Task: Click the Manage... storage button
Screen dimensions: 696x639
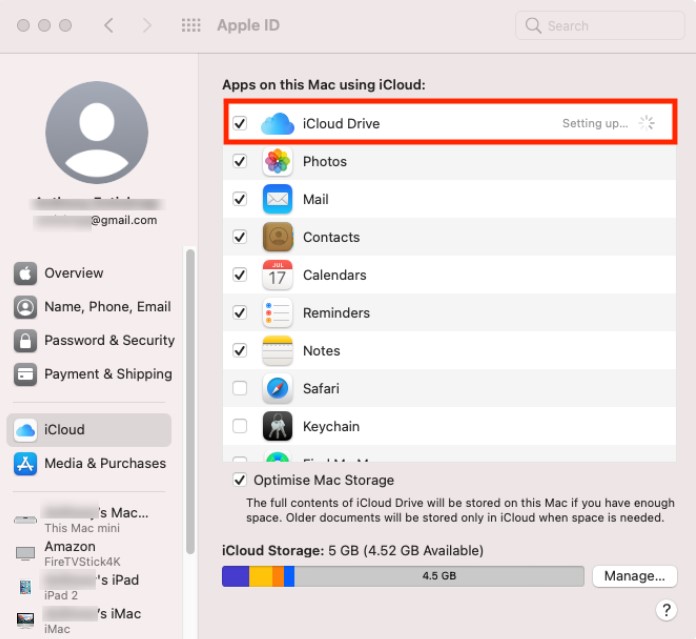Action: [635, 576]
